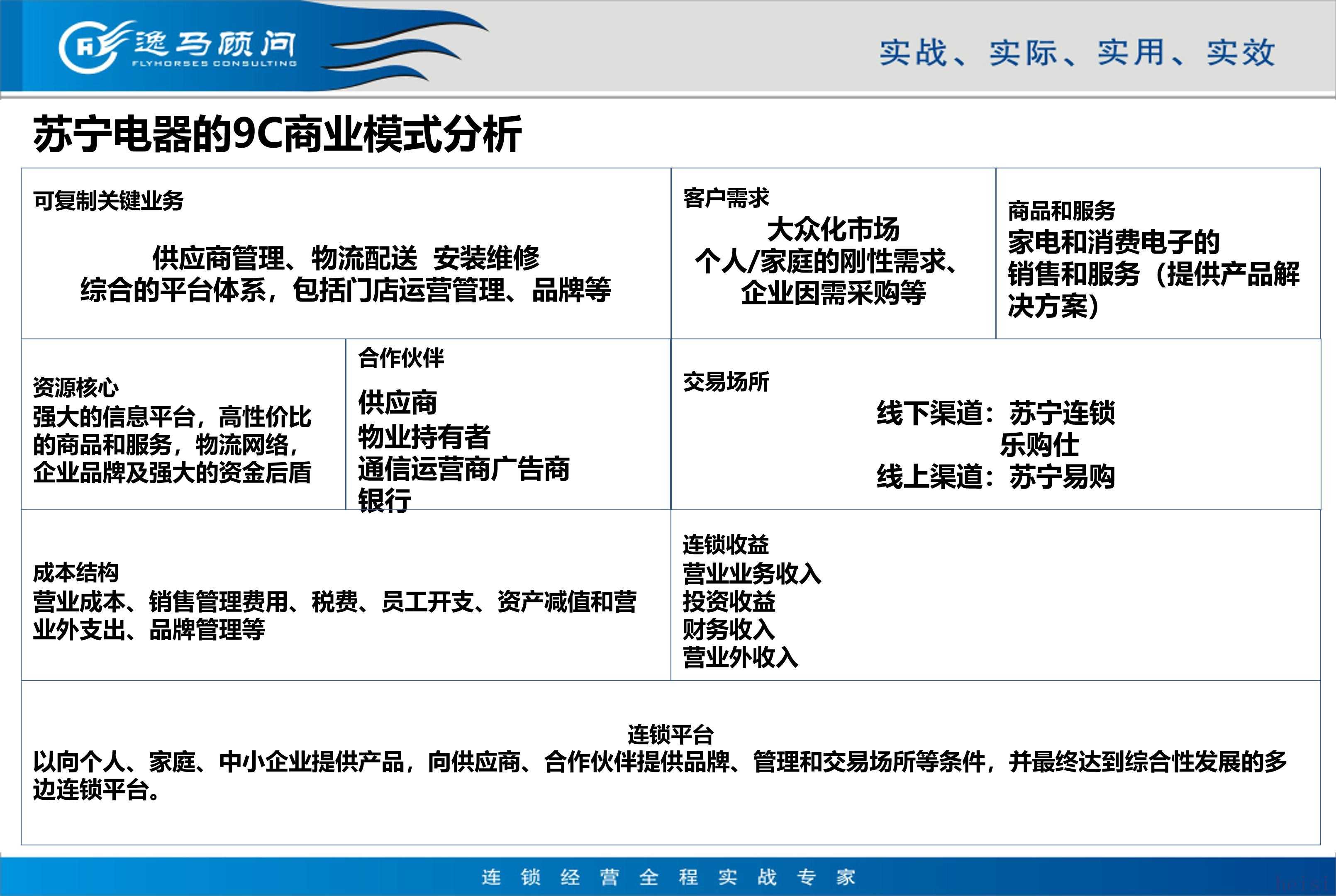Click the line starting 营业成本、销售管理费用
The height and width of the screenshot is (896, 1336).
pyautogui.click(x=334, y=602)
